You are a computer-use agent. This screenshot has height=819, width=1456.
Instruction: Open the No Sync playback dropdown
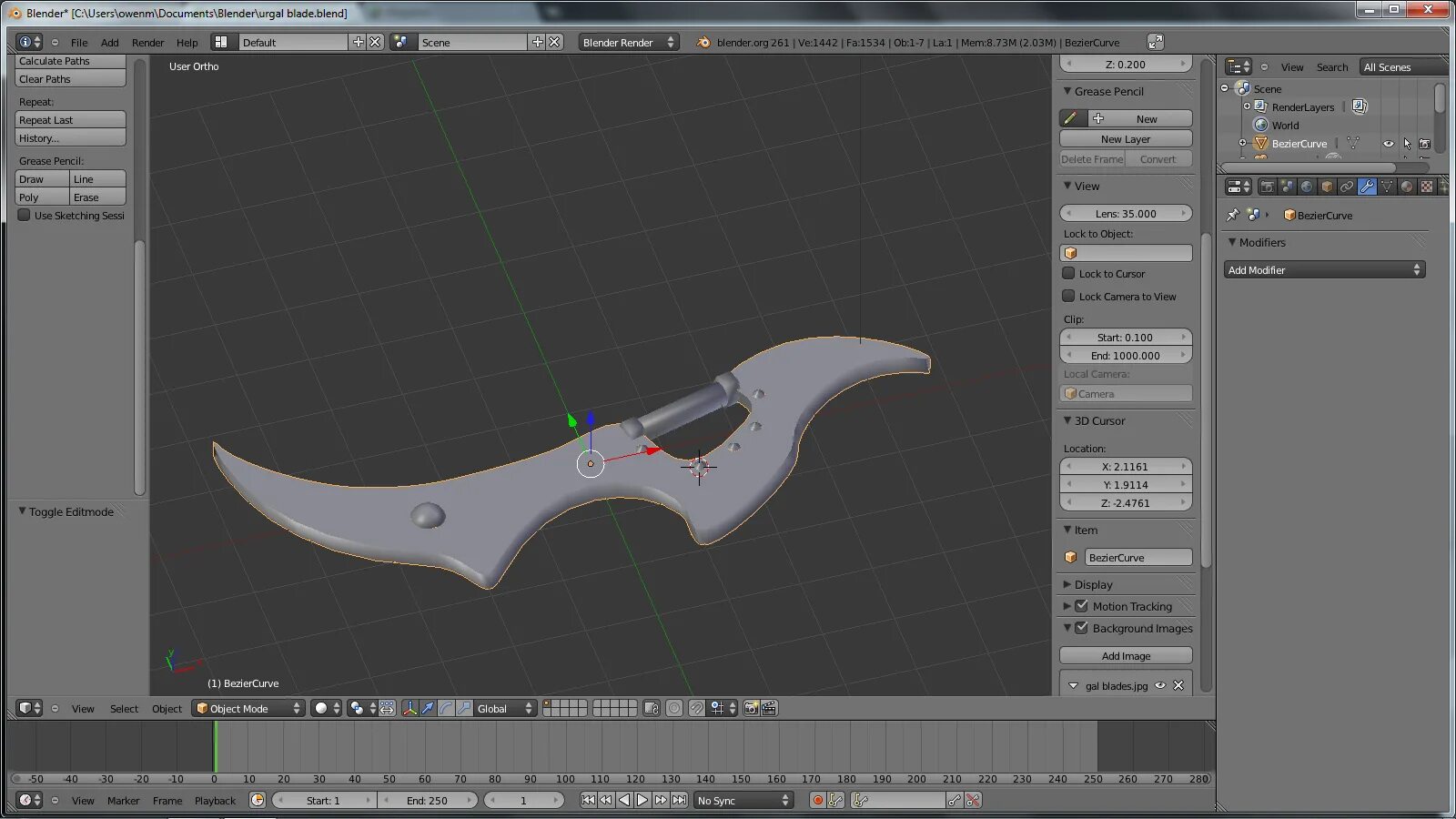[x=743, y=800]
